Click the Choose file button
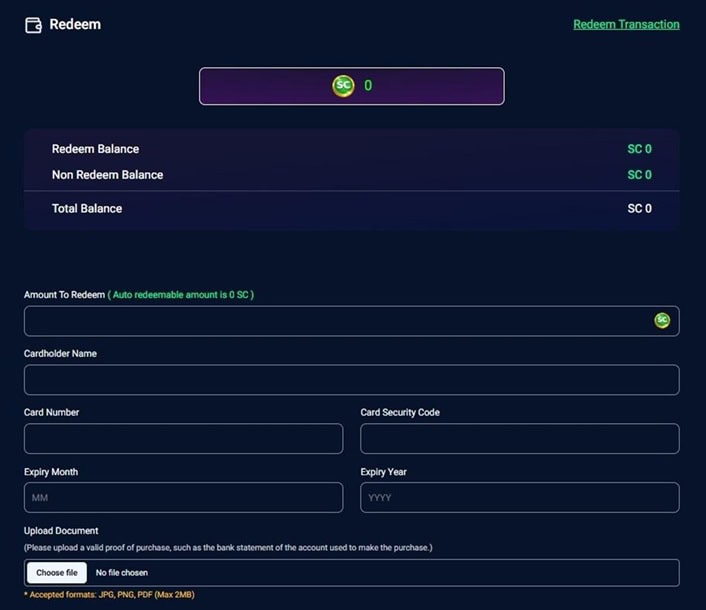The width and height of the screenshot is (706, 610). (x=57, y=573)
